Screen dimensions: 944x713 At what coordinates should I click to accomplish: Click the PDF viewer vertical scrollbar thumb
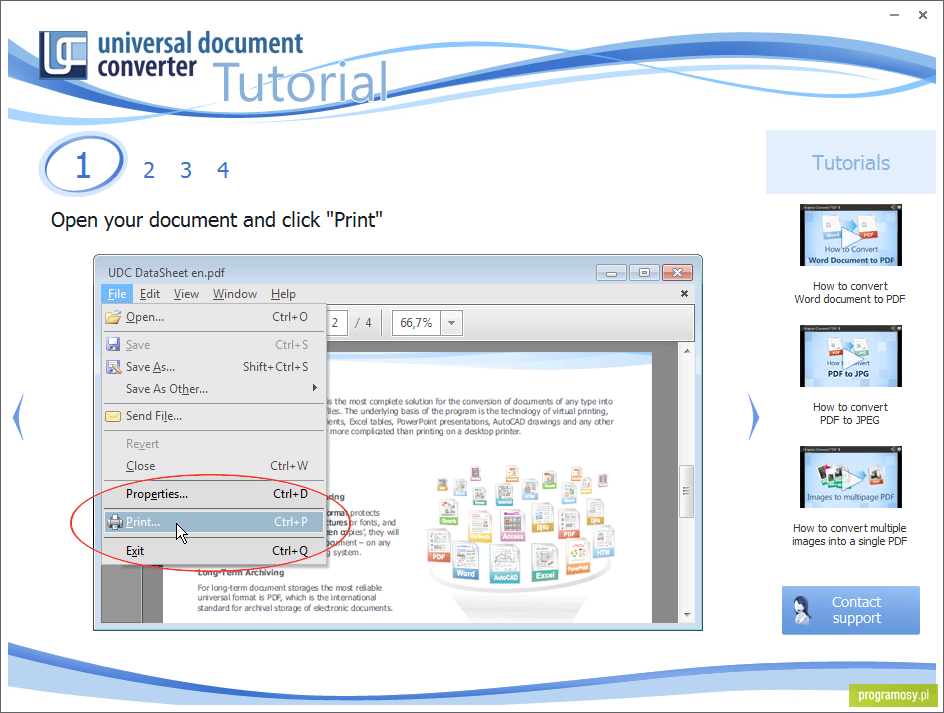[x=687, y=491]
